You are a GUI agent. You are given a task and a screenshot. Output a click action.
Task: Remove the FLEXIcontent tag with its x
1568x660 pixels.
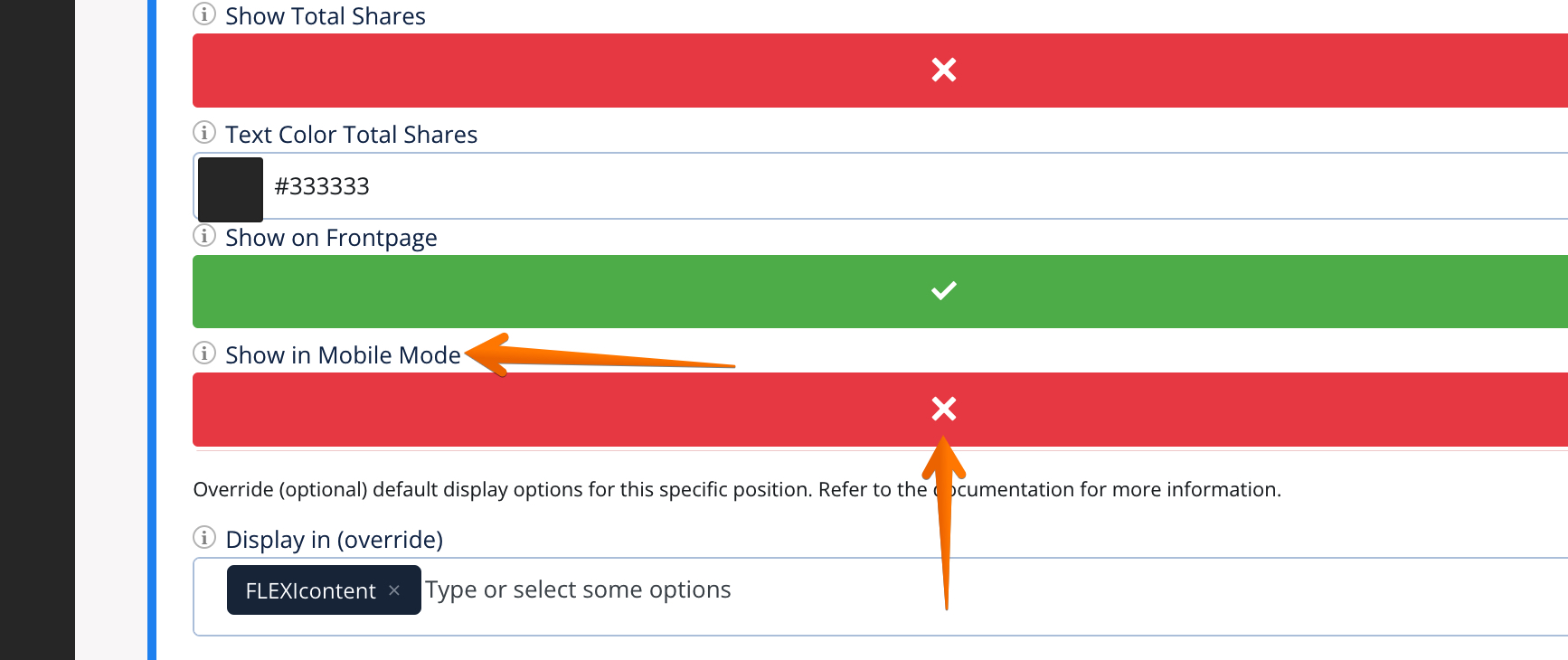tap(394, 590)
